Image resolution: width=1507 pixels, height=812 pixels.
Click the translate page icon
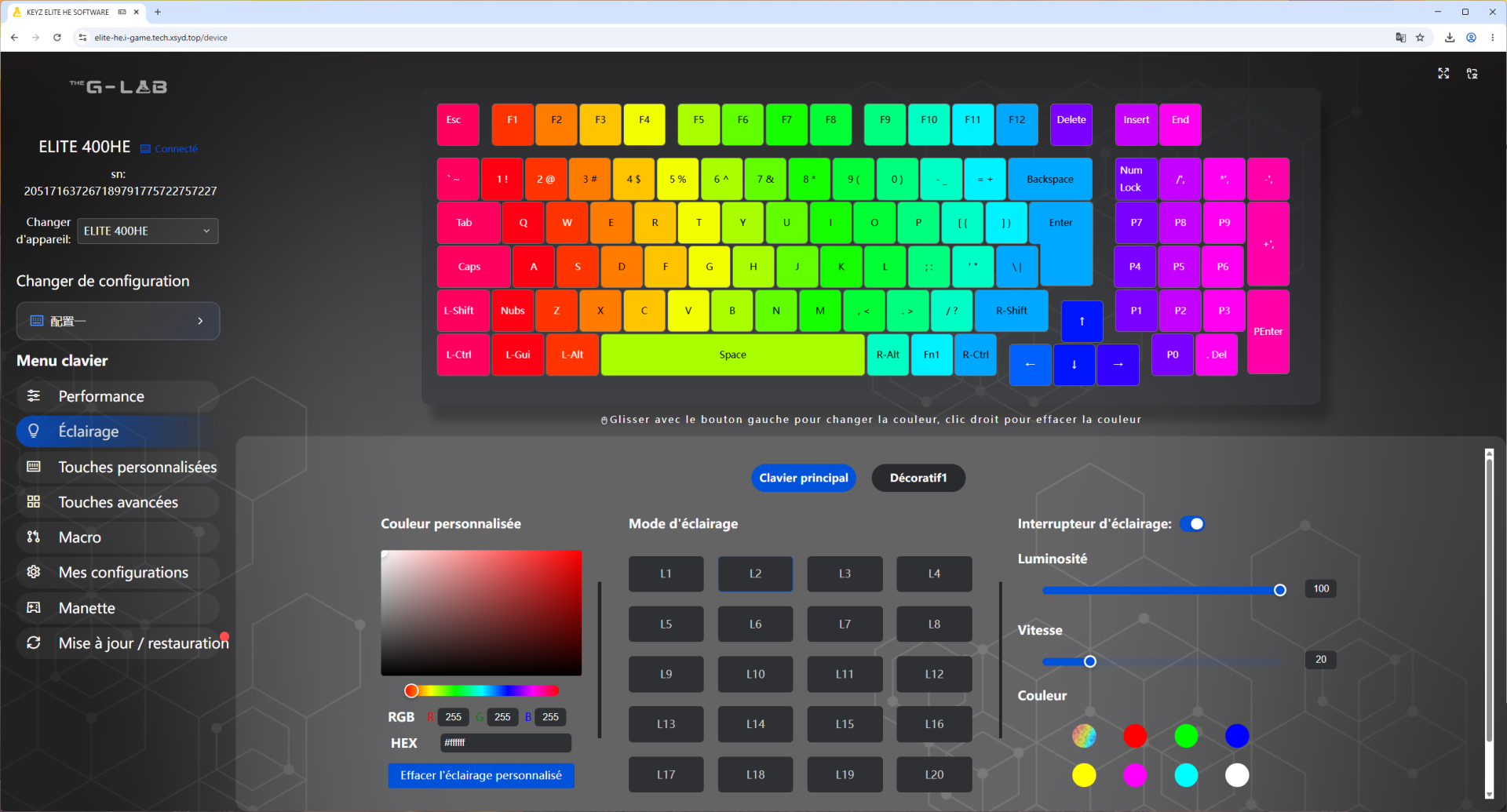[1400, 38]
